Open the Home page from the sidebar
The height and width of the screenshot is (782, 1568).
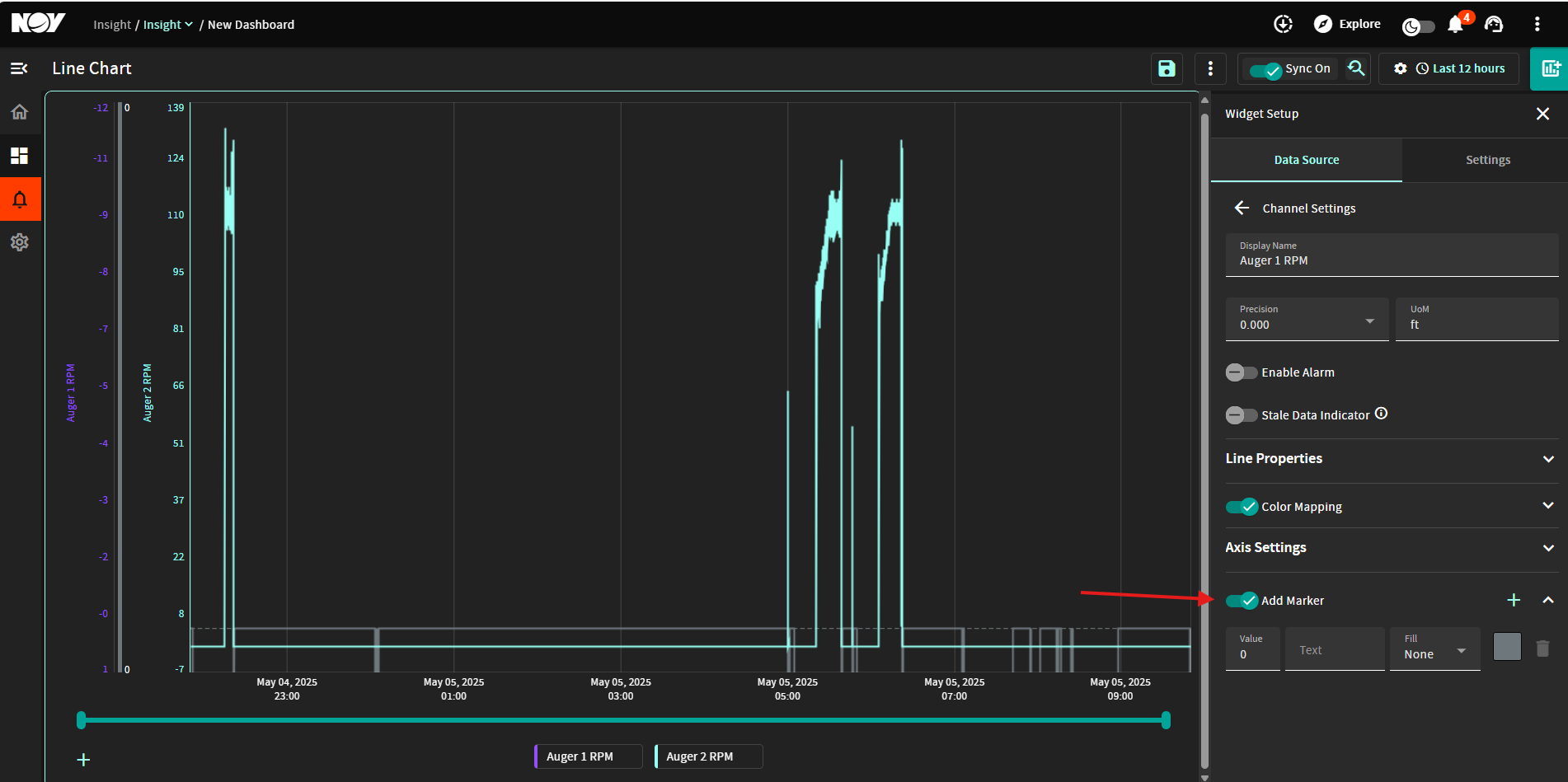coord(20,112)
